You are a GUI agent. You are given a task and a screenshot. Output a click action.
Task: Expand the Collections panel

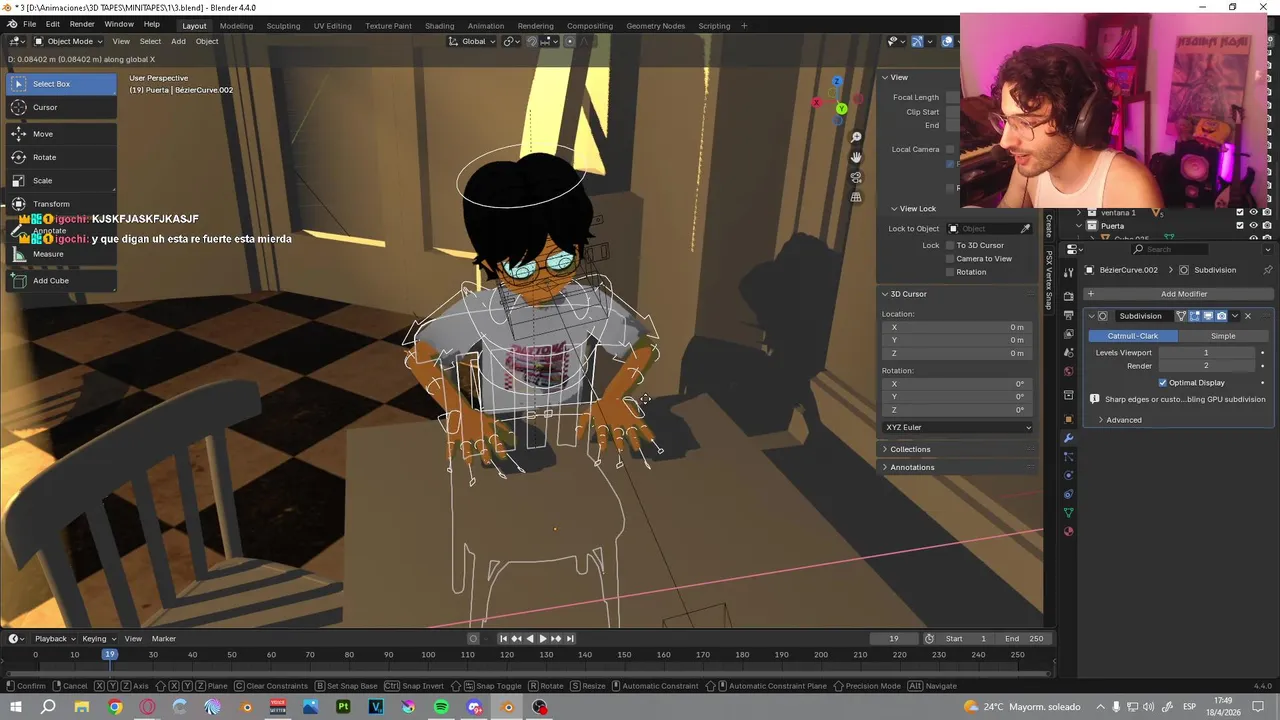[910, 449]
